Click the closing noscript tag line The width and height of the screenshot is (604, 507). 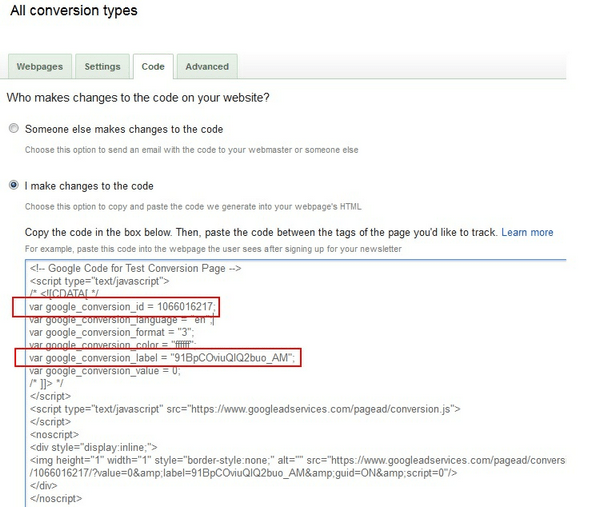click(56, 498)
